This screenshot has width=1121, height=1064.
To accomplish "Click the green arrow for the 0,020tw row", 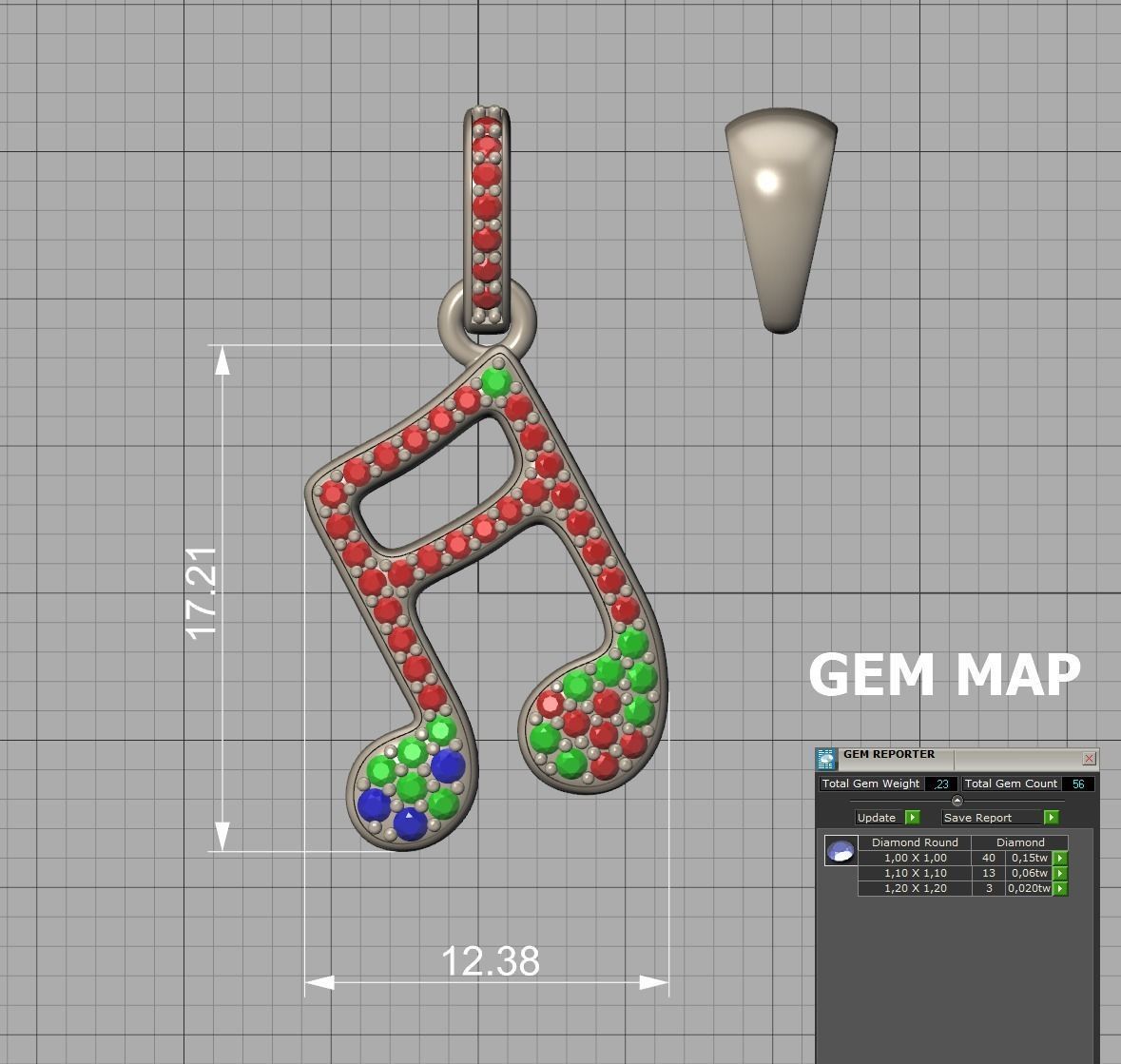I will [x=1060, y=888].
